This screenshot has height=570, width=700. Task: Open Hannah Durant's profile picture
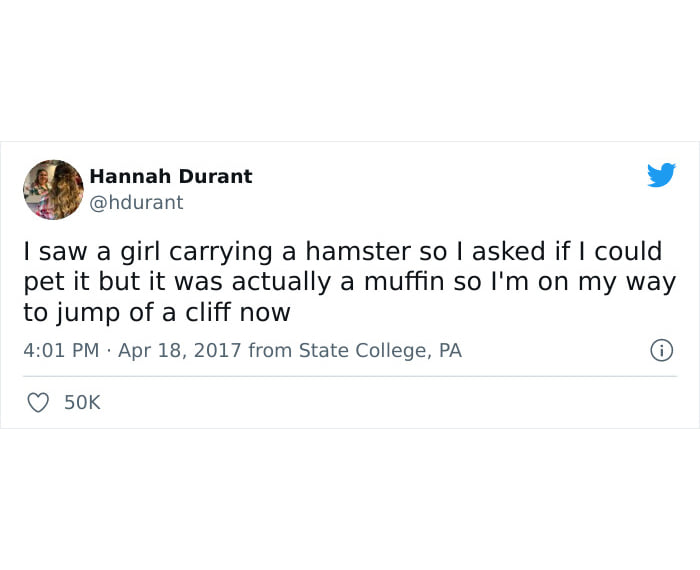tap(53, 189)
